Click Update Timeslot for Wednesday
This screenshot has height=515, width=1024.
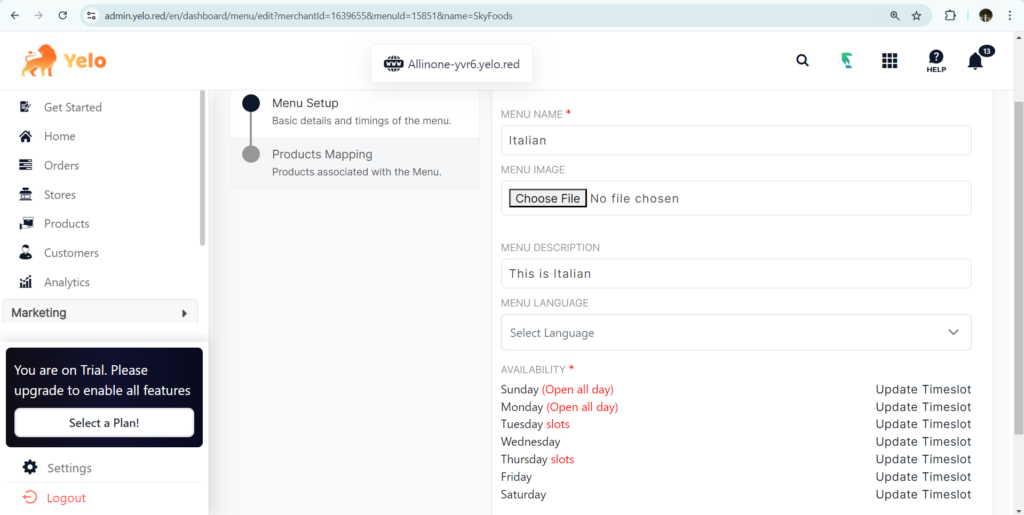(x=923, y=442)
